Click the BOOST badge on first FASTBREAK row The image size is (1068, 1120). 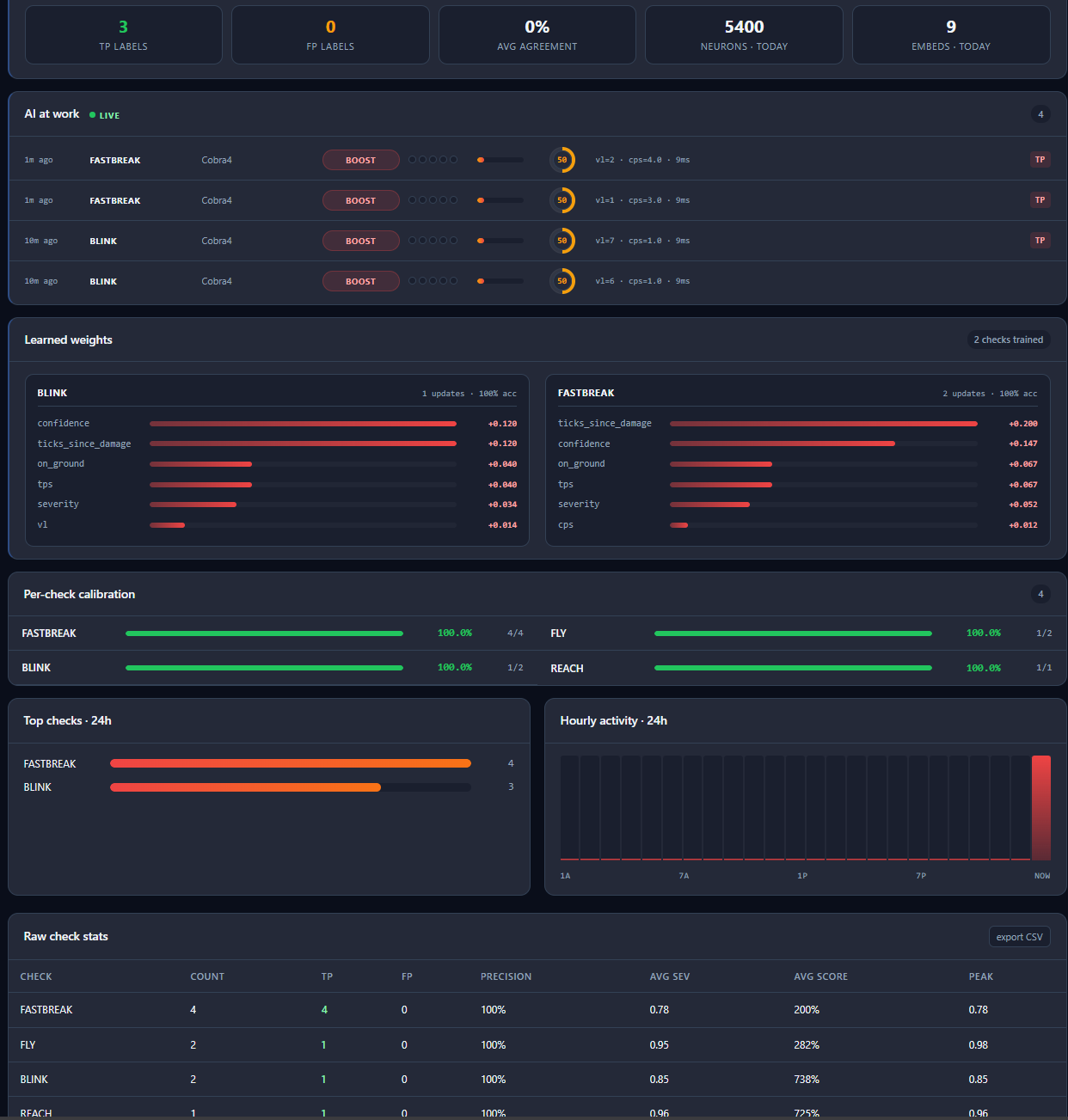(360, 160)
